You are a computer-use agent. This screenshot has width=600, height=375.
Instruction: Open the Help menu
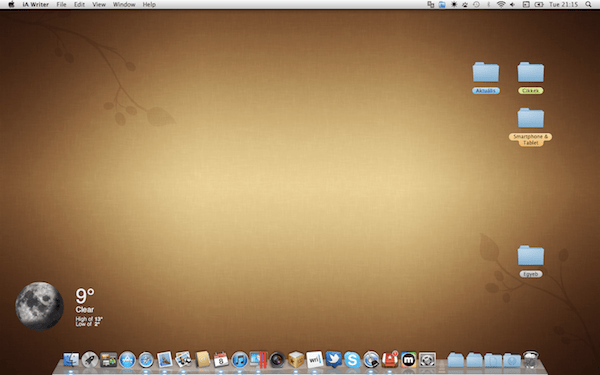click(149, 5)
